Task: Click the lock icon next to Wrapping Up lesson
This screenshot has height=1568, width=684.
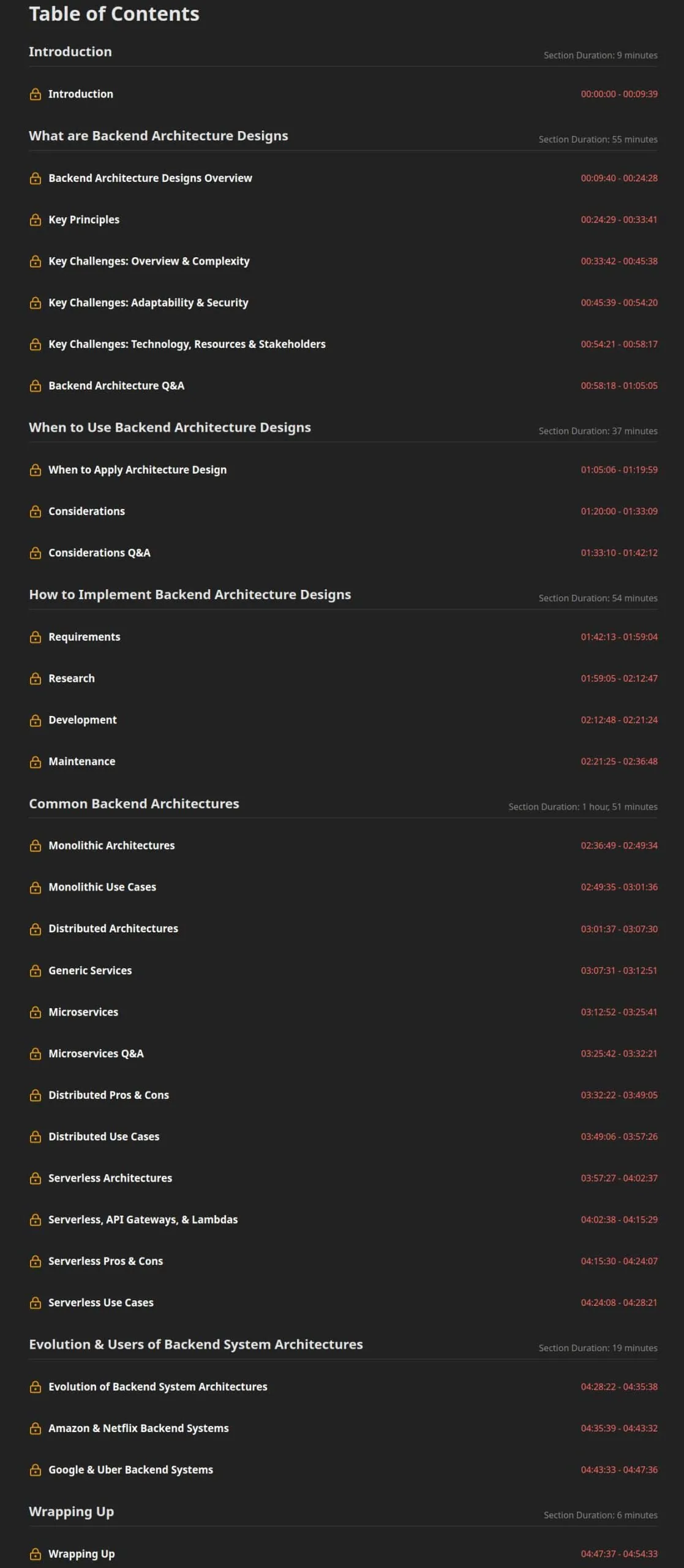Action: click(x=36, y=1554)
